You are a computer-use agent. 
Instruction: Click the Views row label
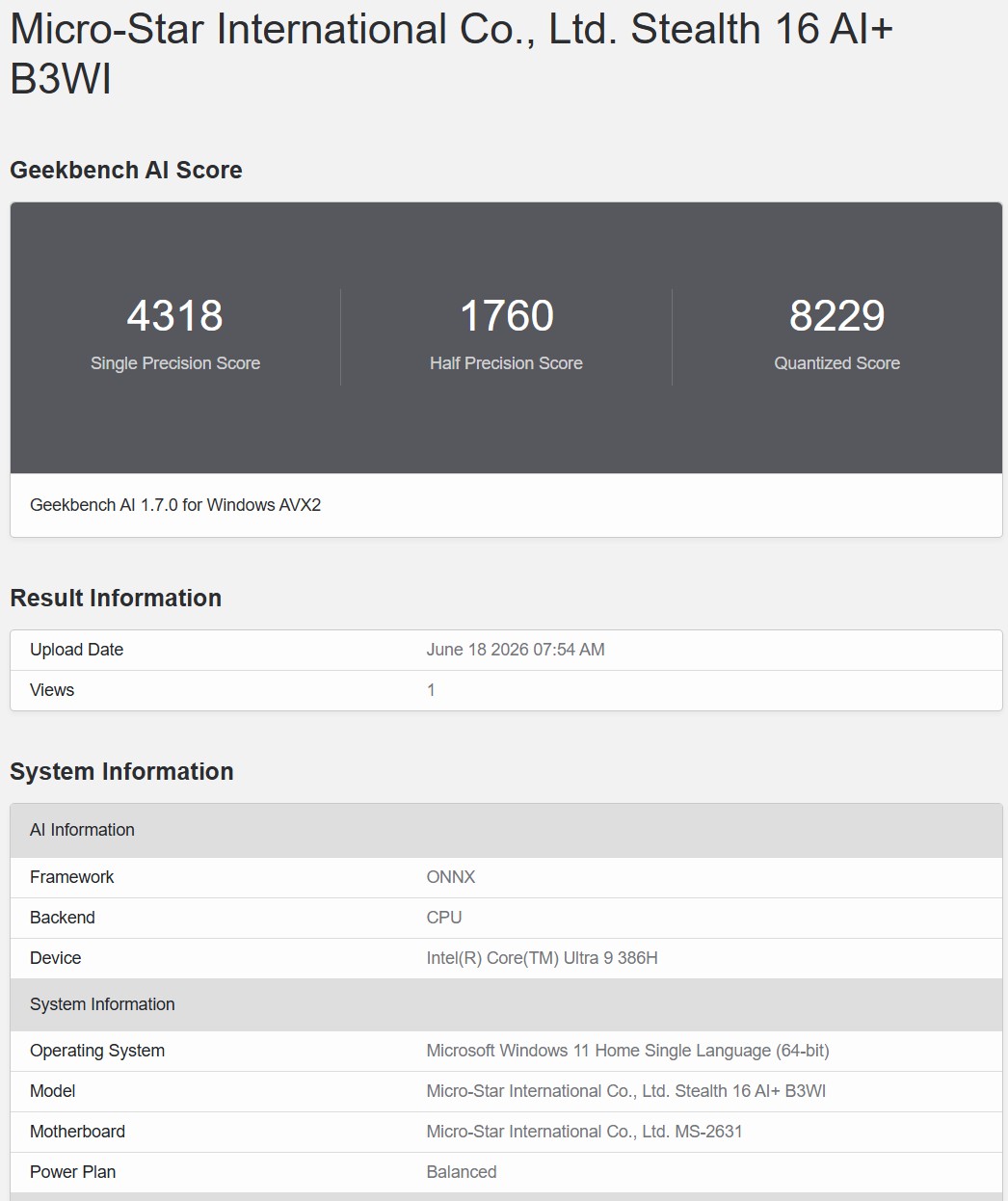pyautogui.click(x=52, y=690)
